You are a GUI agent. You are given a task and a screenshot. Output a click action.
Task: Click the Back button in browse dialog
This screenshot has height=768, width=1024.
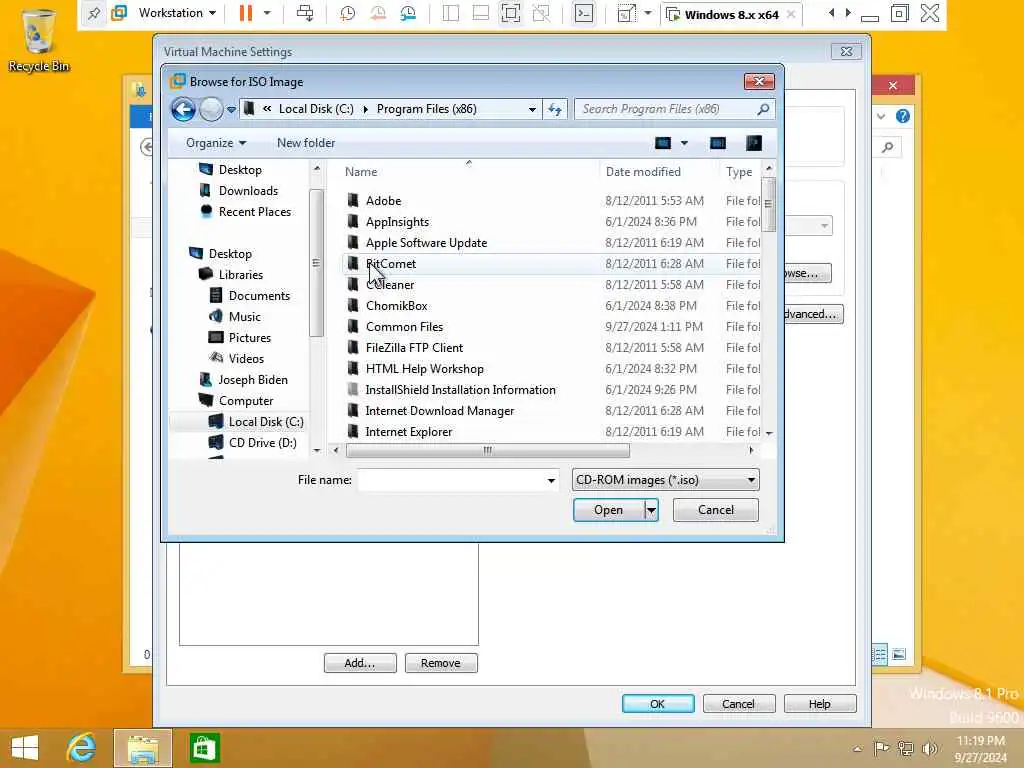click(184, 109)
